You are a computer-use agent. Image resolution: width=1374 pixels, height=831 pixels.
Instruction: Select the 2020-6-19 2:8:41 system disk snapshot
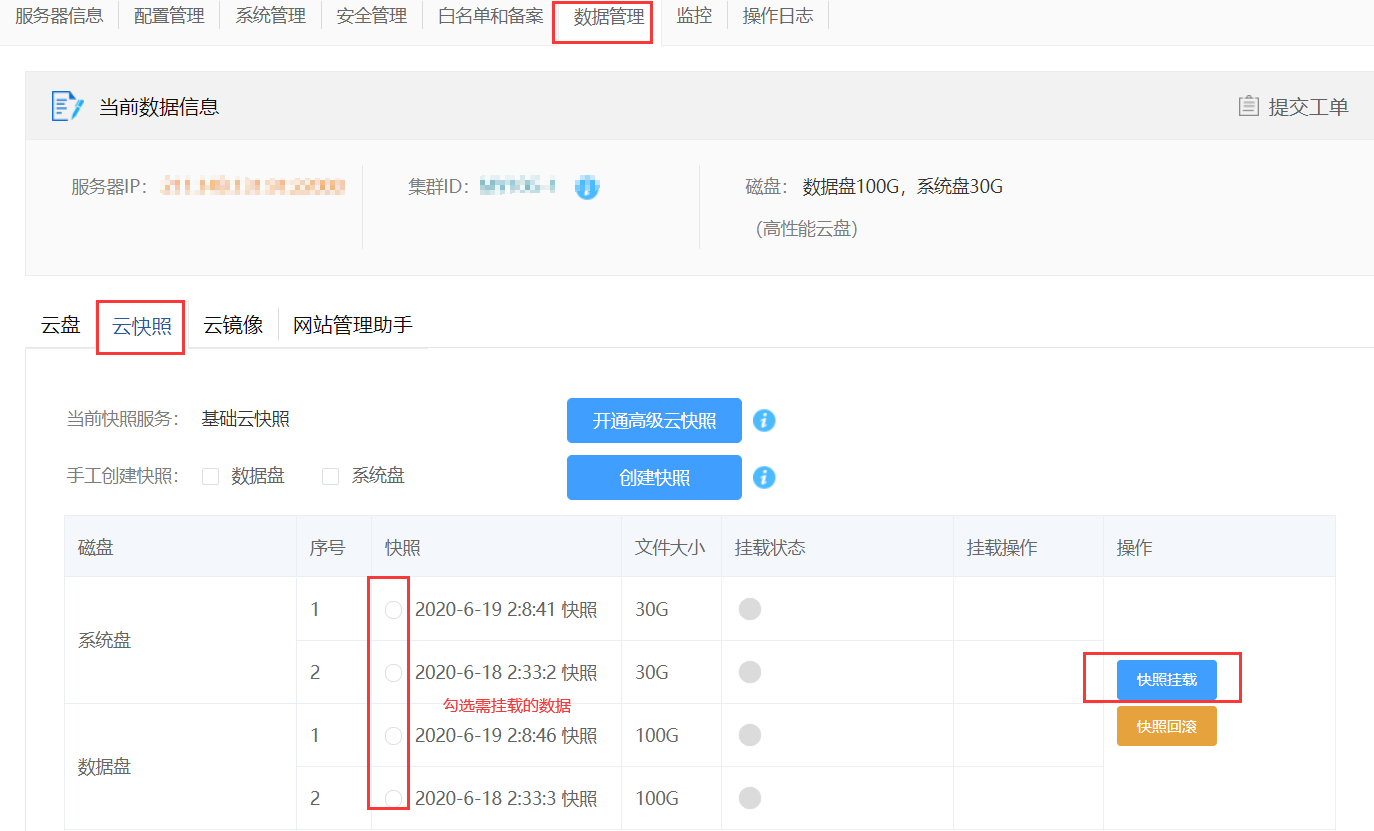(x=394, y=610)
